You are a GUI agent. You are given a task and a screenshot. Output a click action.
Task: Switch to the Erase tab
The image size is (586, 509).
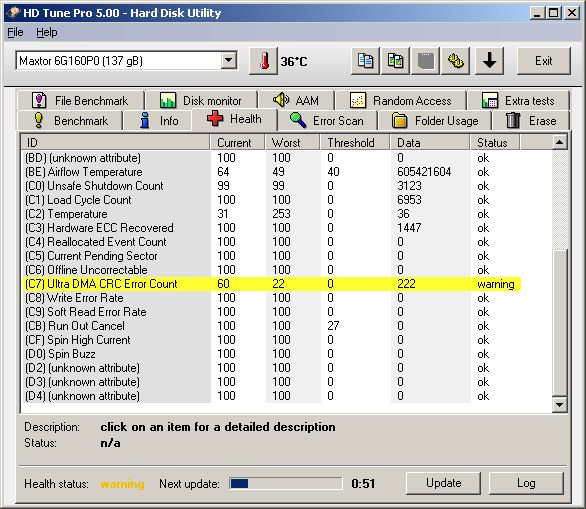pos(531,121)
